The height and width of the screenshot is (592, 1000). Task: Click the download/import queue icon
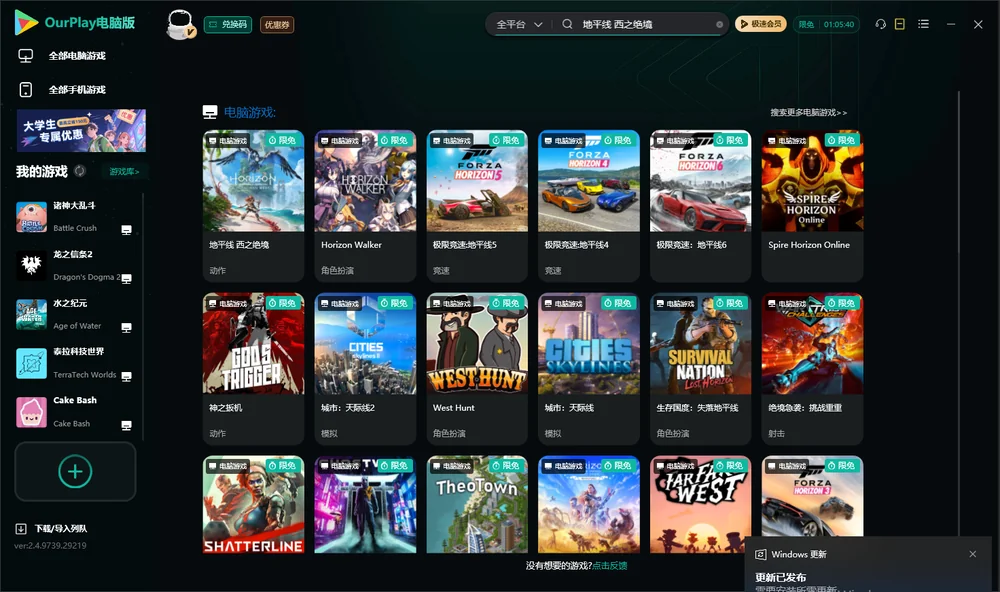(21, 529)
